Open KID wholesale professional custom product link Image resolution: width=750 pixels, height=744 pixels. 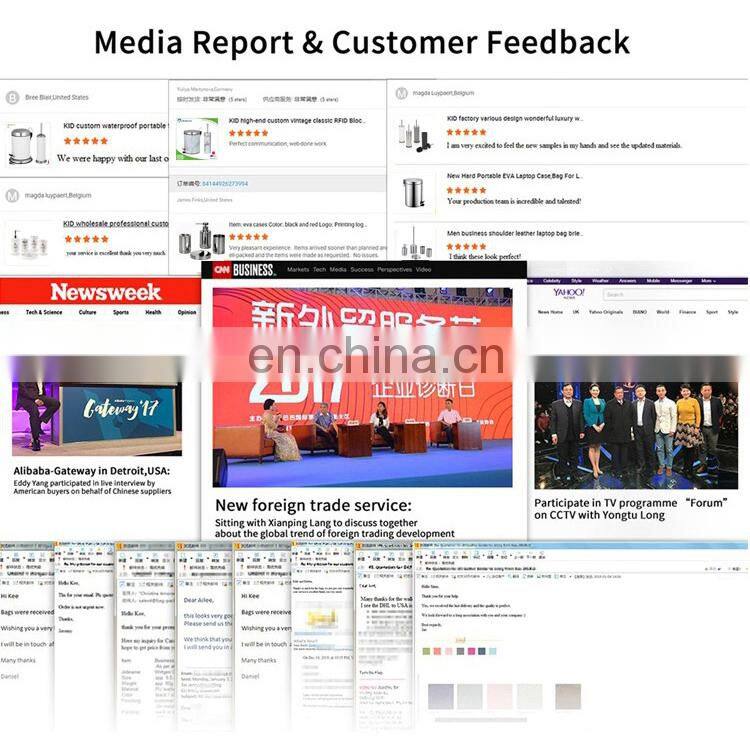click(115, 224)
